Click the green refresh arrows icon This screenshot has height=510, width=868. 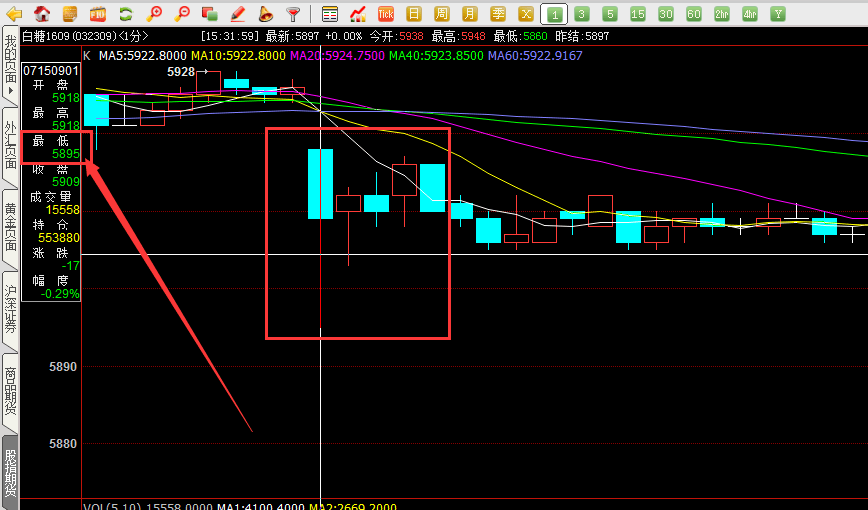click(126, 14)
